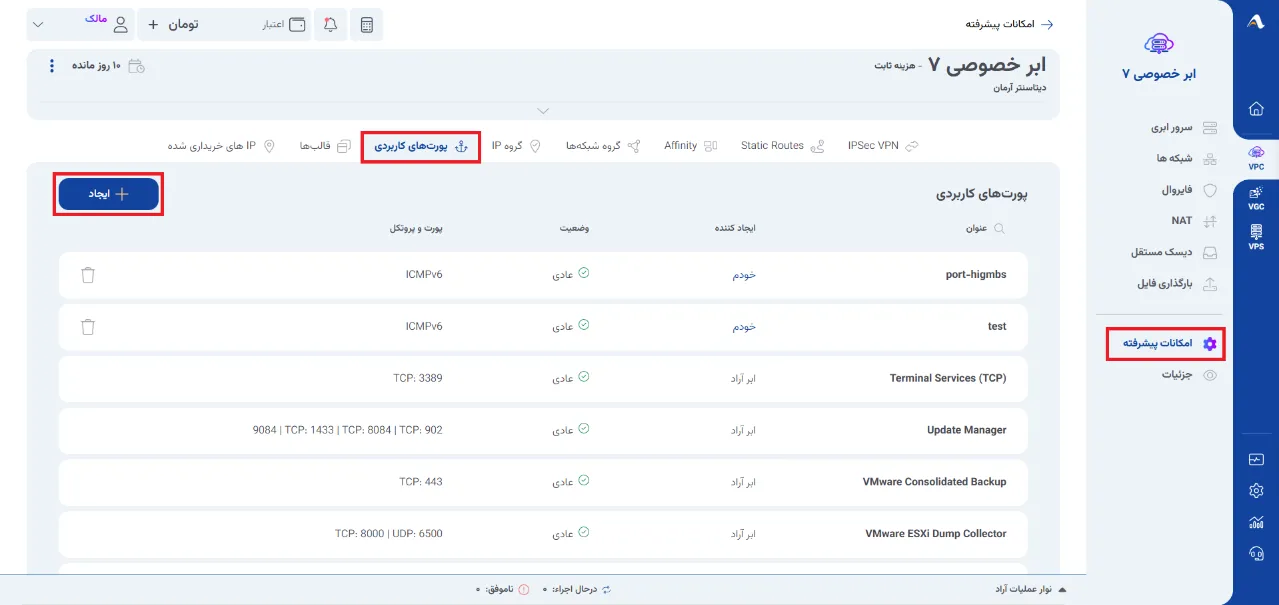This screenshot has height=605, width=1279.
Task: Select the پورت‌های کاربردی tab
Action: 421,147
